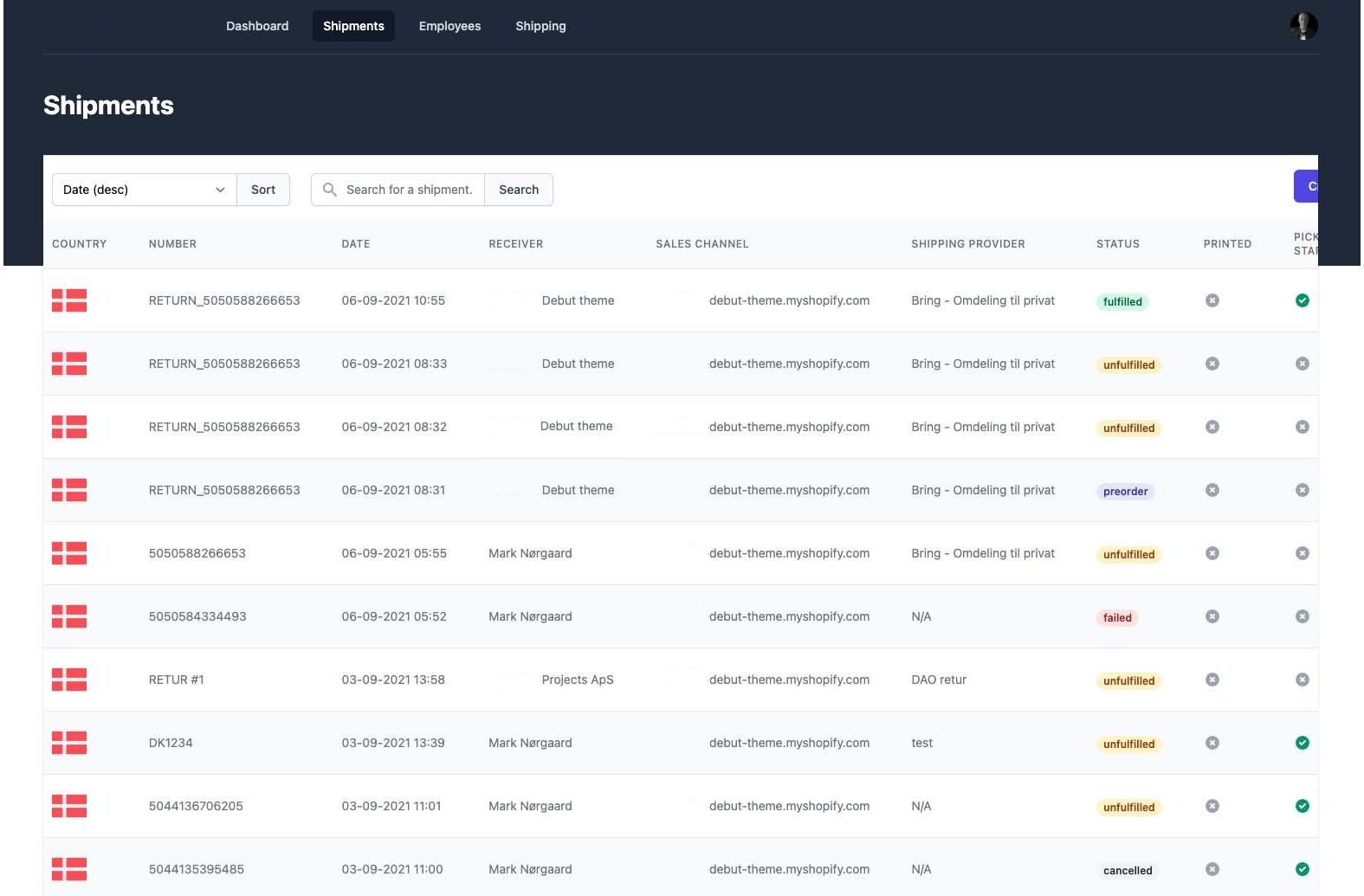This screenshot has height=896, width=1364.
Task: Focus the Search for a shipment field
Action: pyautogui.click(x=409, y=190)
